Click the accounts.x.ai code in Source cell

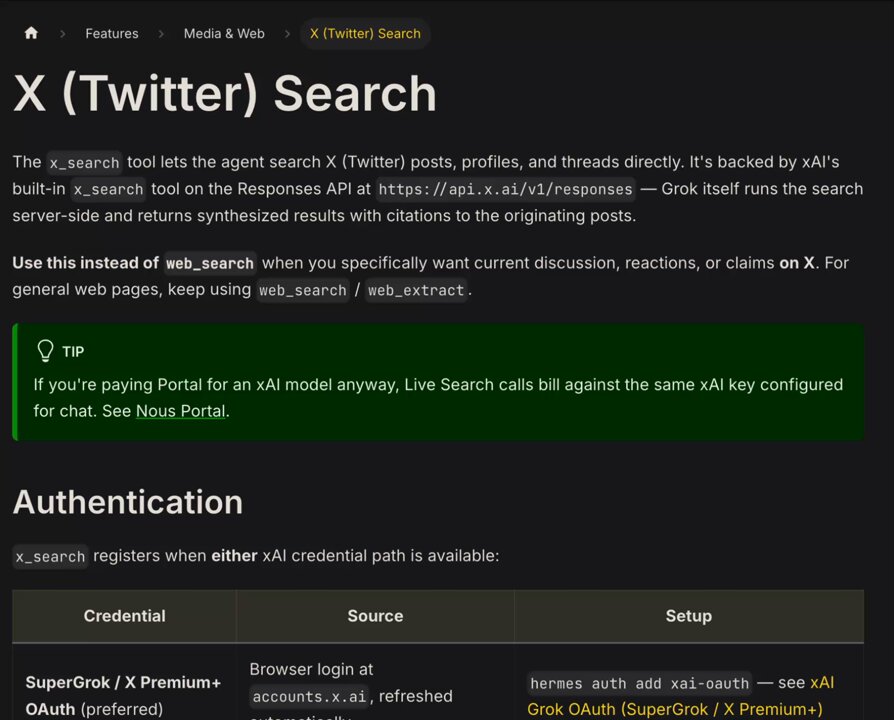click(x=309, y=697)
